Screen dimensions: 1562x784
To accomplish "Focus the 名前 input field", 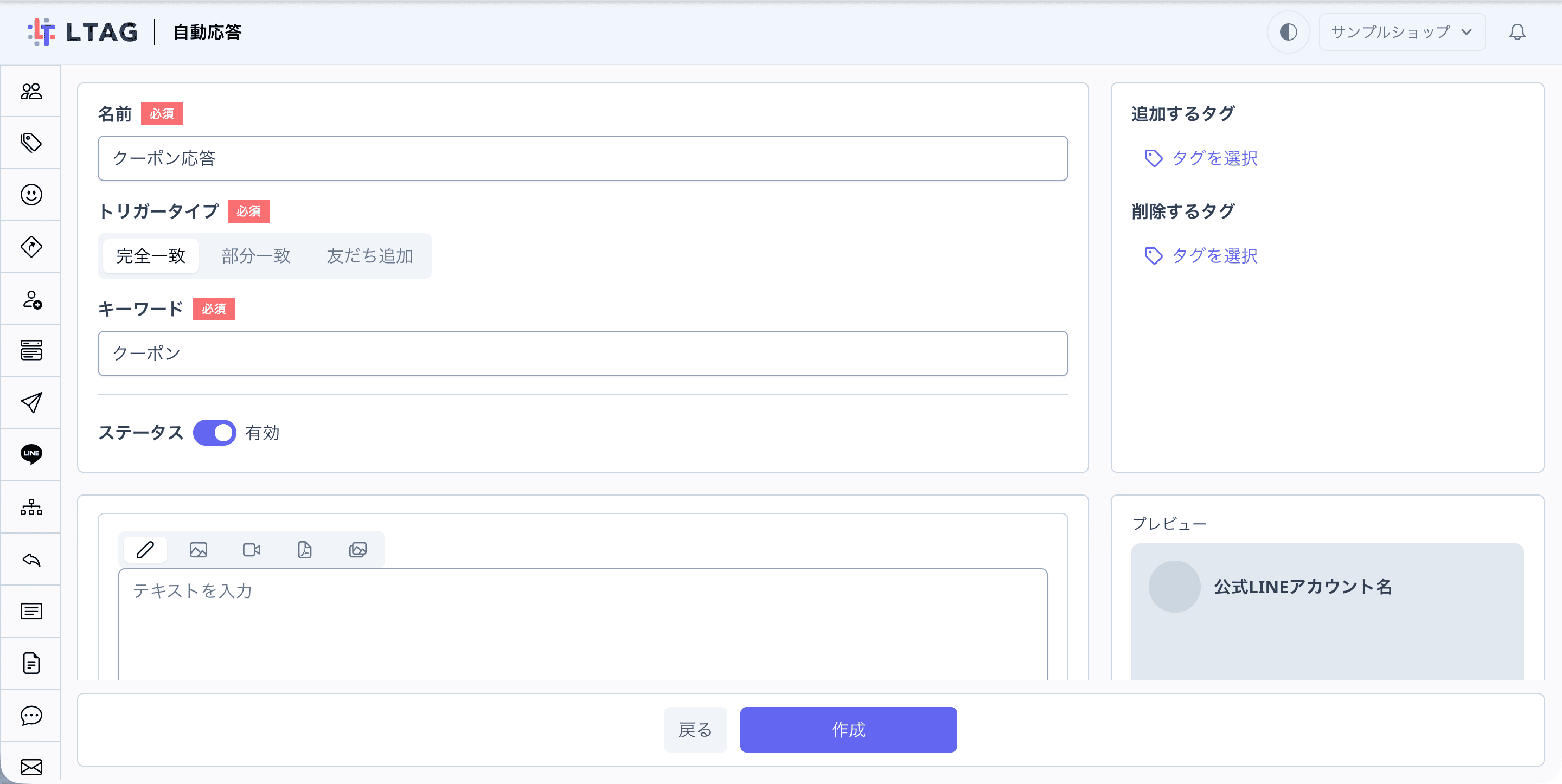I will click(x=582, y=158).
